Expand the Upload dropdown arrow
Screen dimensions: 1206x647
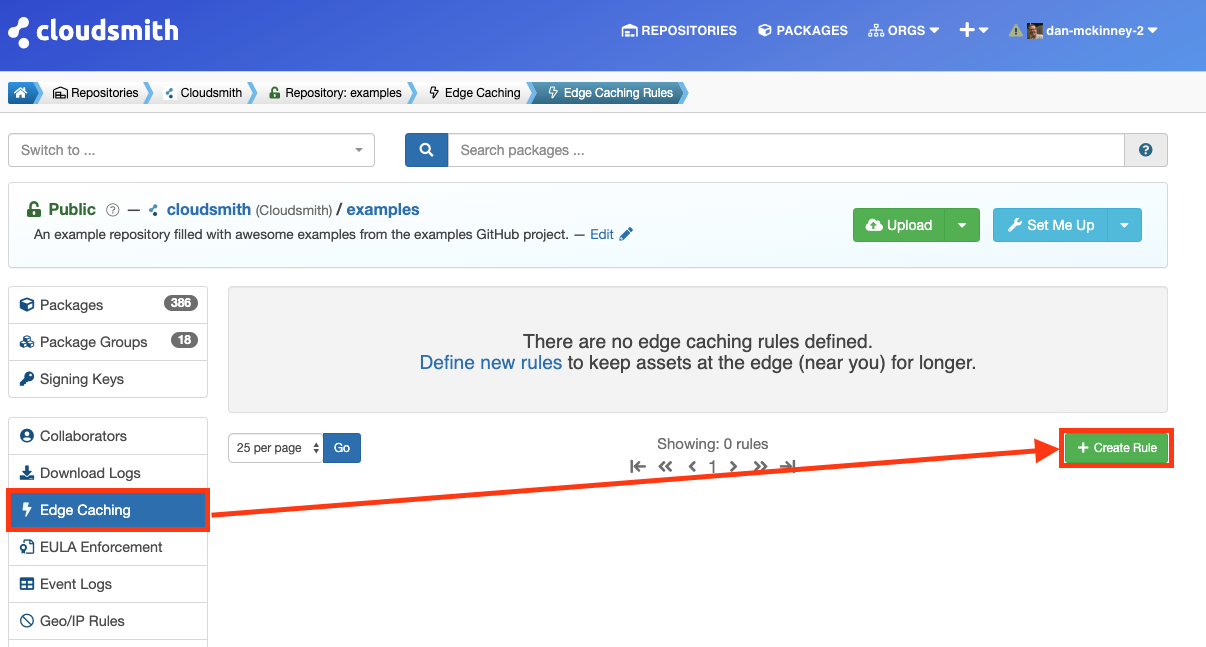pos(962,225)
